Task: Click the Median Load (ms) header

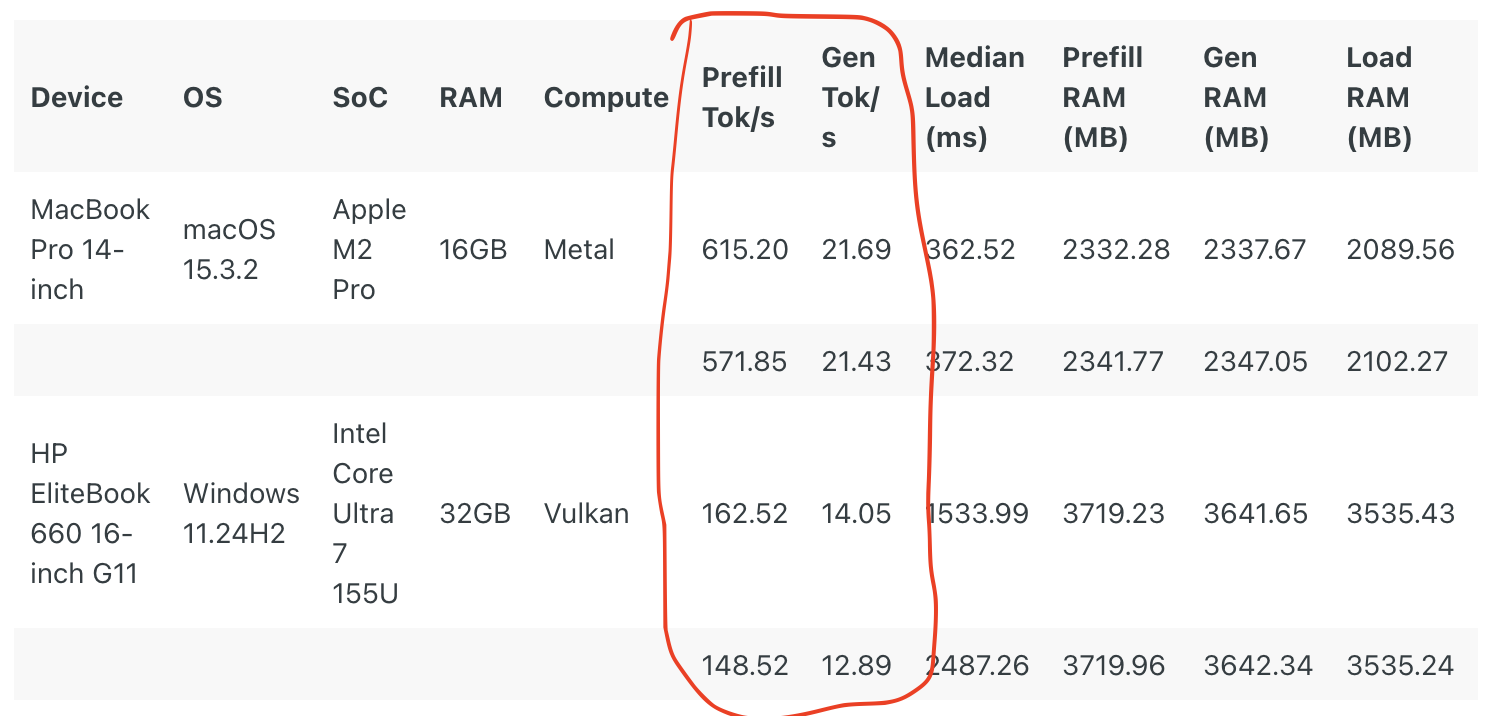Action: pos(975,98)
